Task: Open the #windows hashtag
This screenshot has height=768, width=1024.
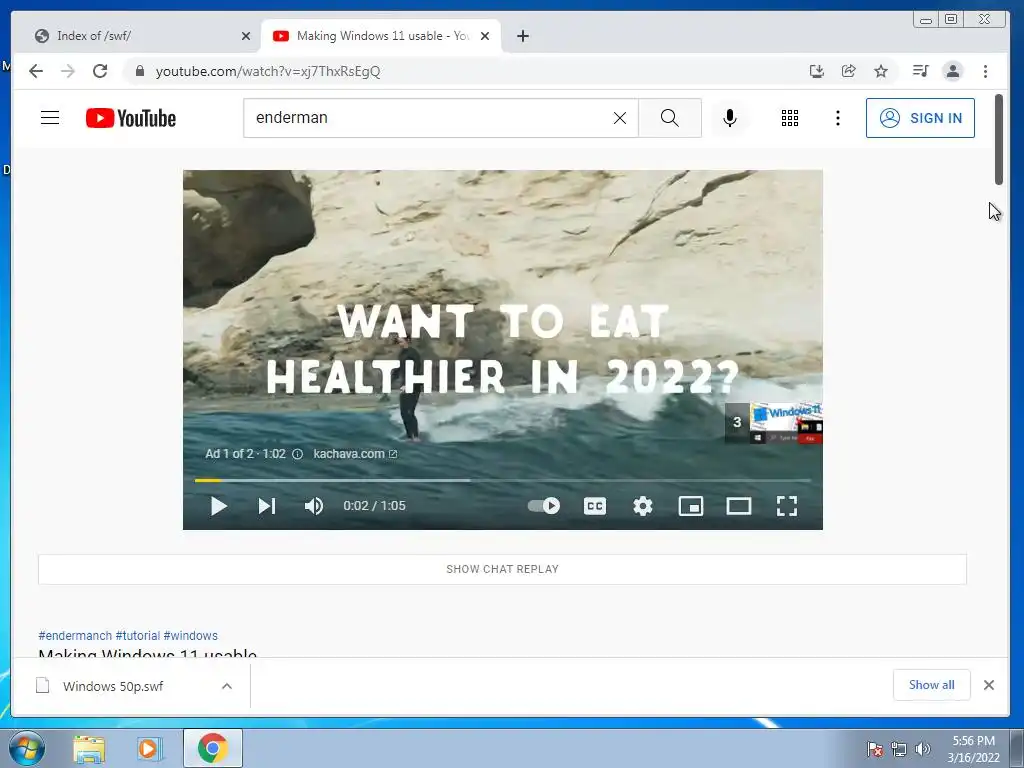Action: (191, 635)
